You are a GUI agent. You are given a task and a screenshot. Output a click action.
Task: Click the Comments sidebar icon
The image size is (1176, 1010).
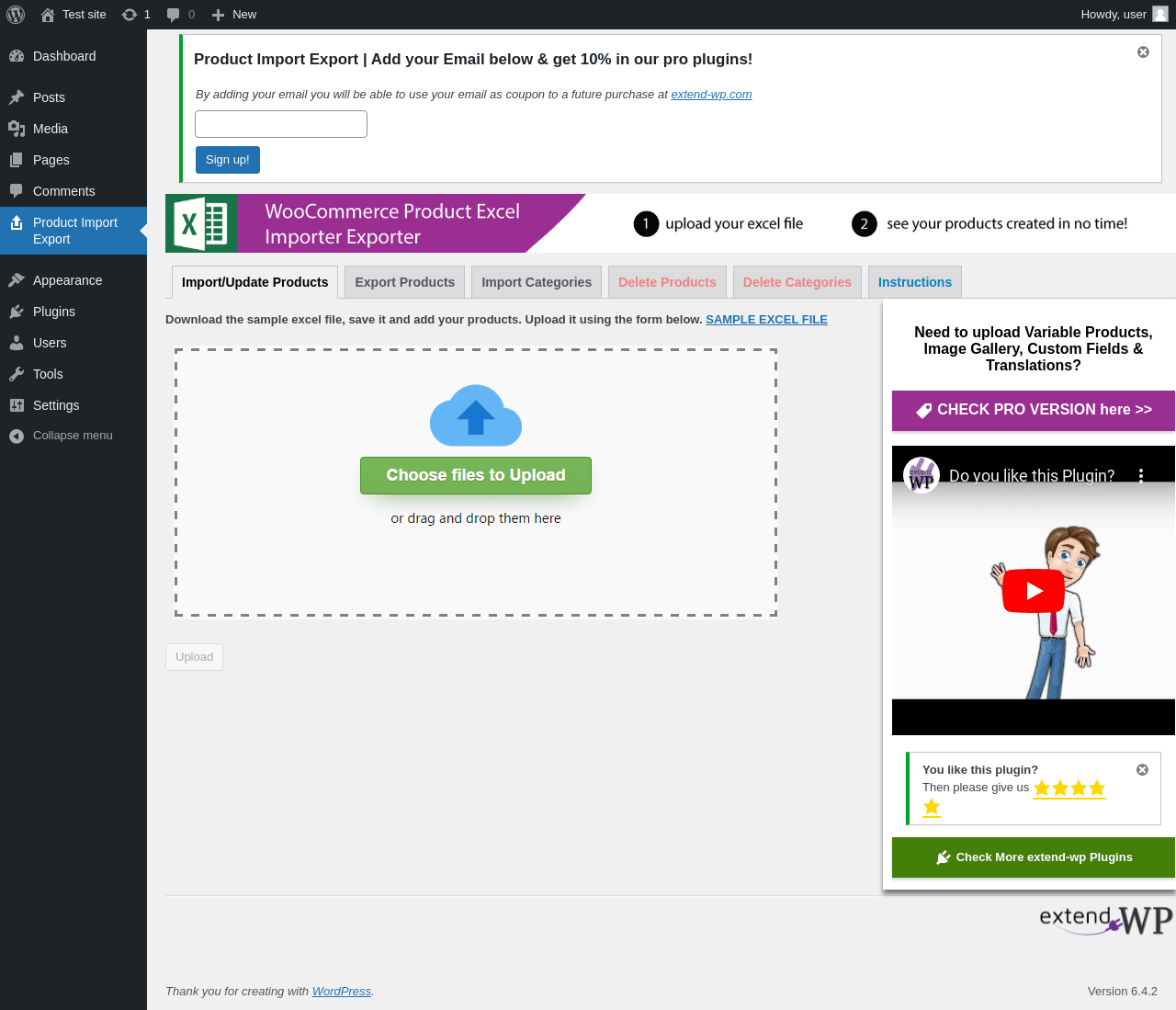point(17,191)
